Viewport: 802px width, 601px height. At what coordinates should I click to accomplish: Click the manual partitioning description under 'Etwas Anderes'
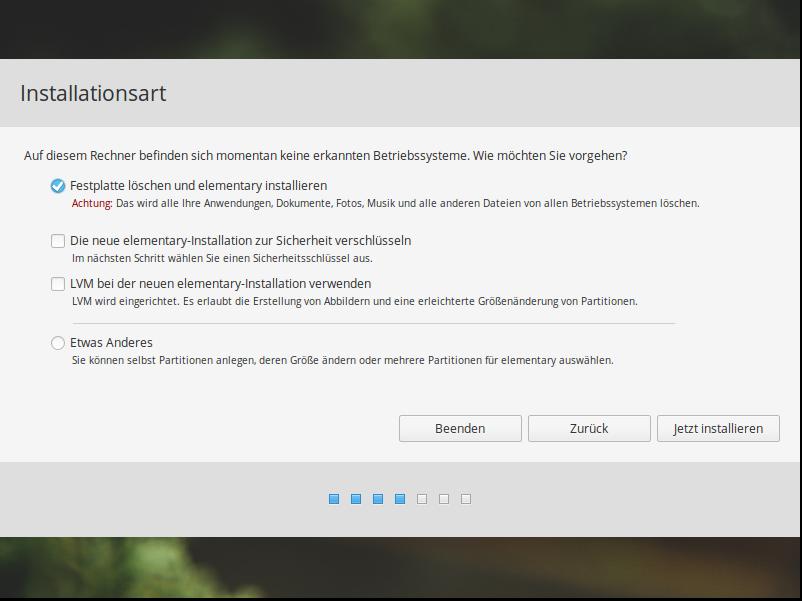tap(342, 360)
